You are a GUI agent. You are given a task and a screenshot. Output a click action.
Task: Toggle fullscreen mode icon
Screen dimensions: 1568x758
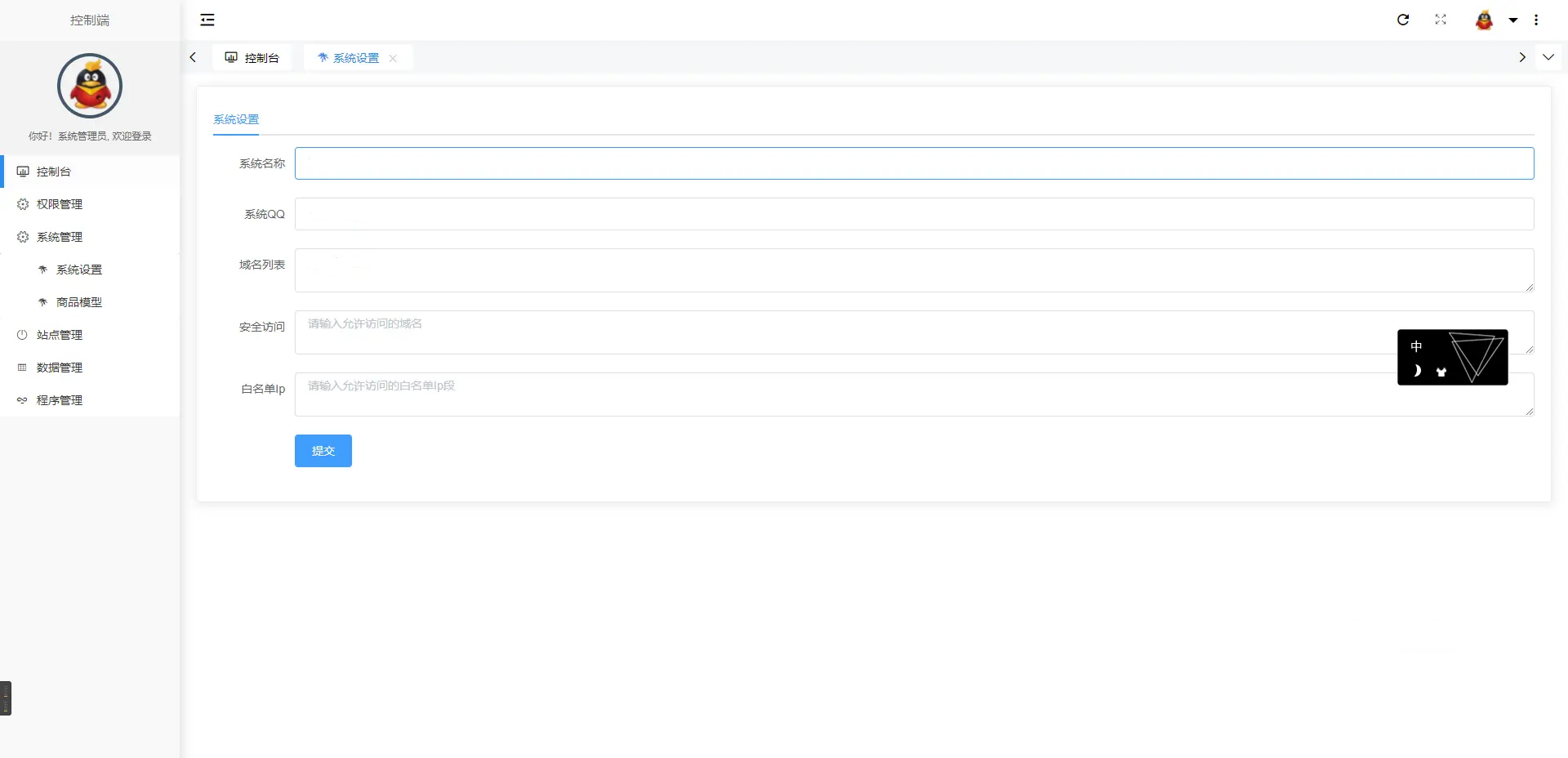[x=1441, y=20]
